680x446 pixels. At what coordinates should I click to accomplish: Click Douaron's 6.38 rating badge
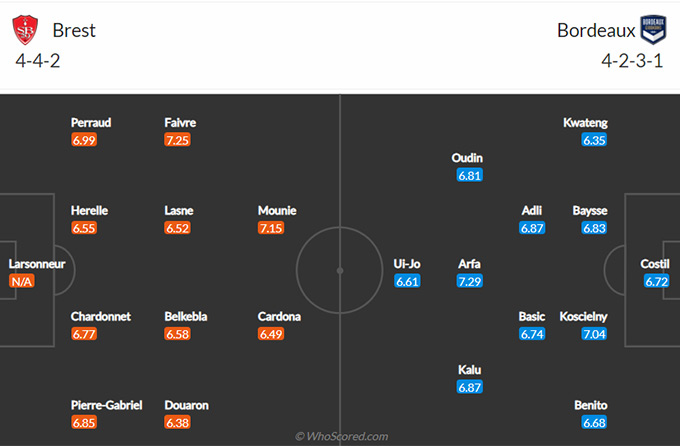177,423
